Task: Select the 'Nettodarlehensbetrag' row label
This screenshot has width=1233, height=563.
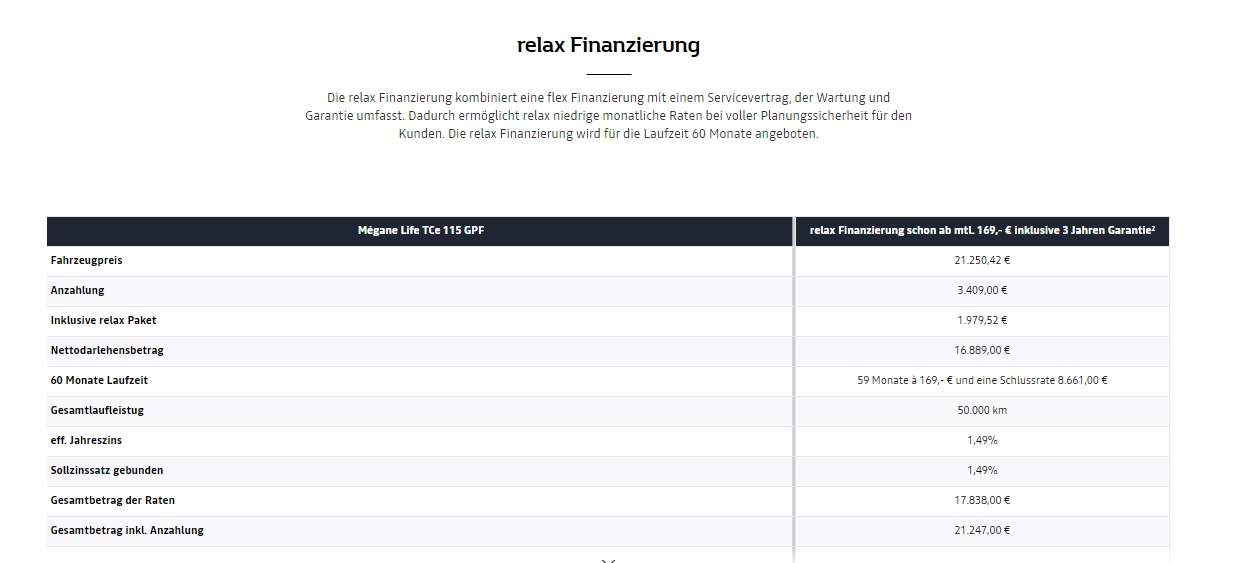Action: pos(107,351)
